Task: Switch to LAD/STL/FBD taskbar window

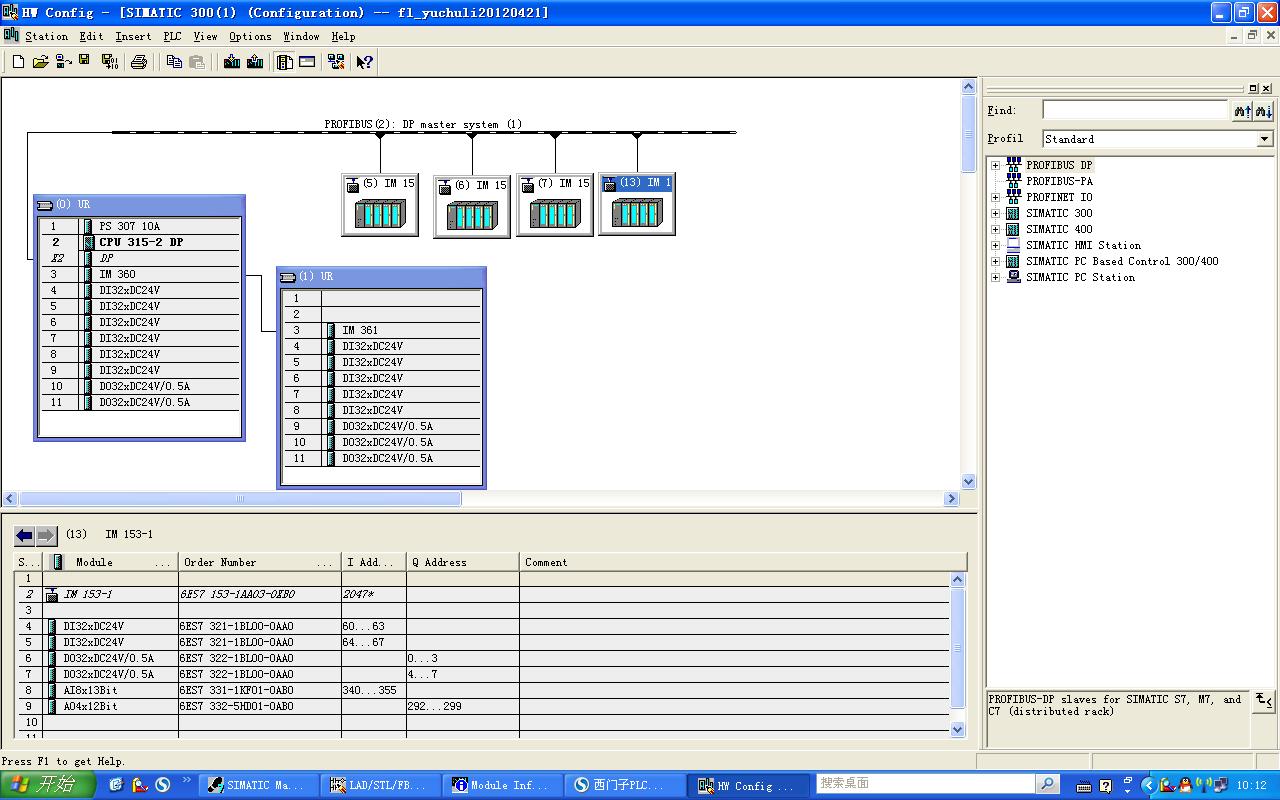Action: click(x=381, y=786)
